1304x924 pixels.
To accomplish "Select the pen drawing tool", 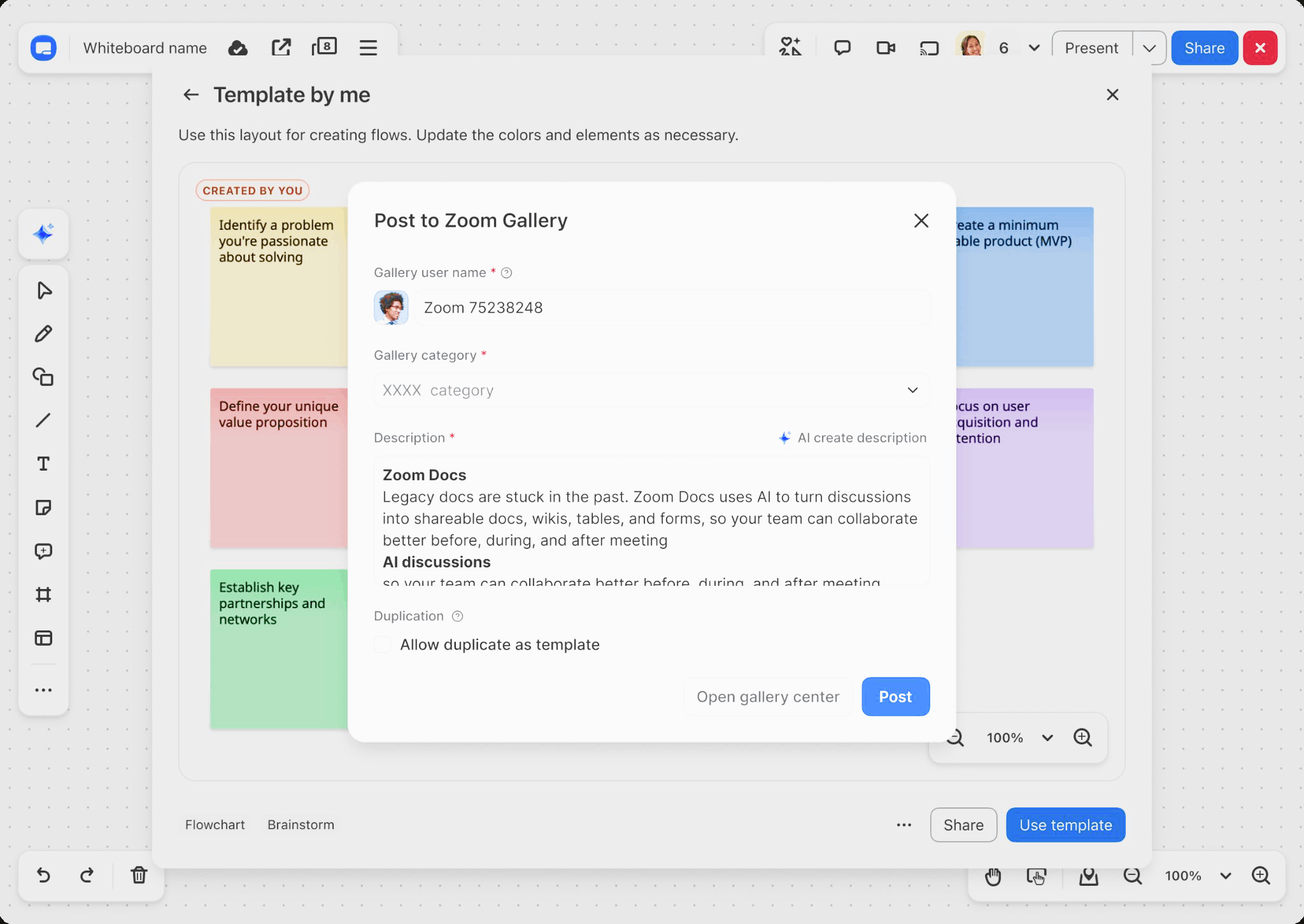I will pos(43,334).
